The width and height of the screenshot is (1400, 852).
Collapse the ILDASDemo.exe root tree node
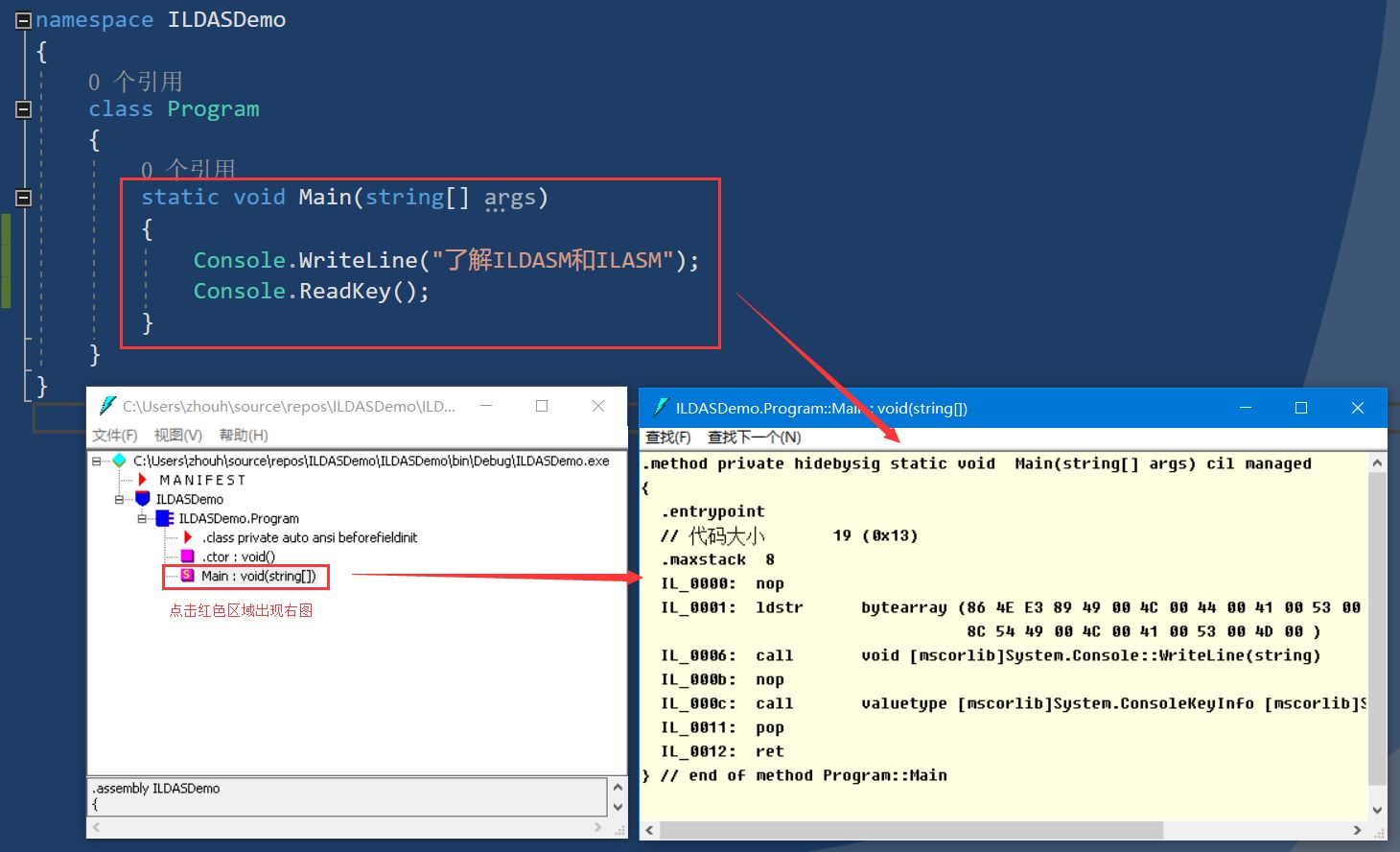97,461
